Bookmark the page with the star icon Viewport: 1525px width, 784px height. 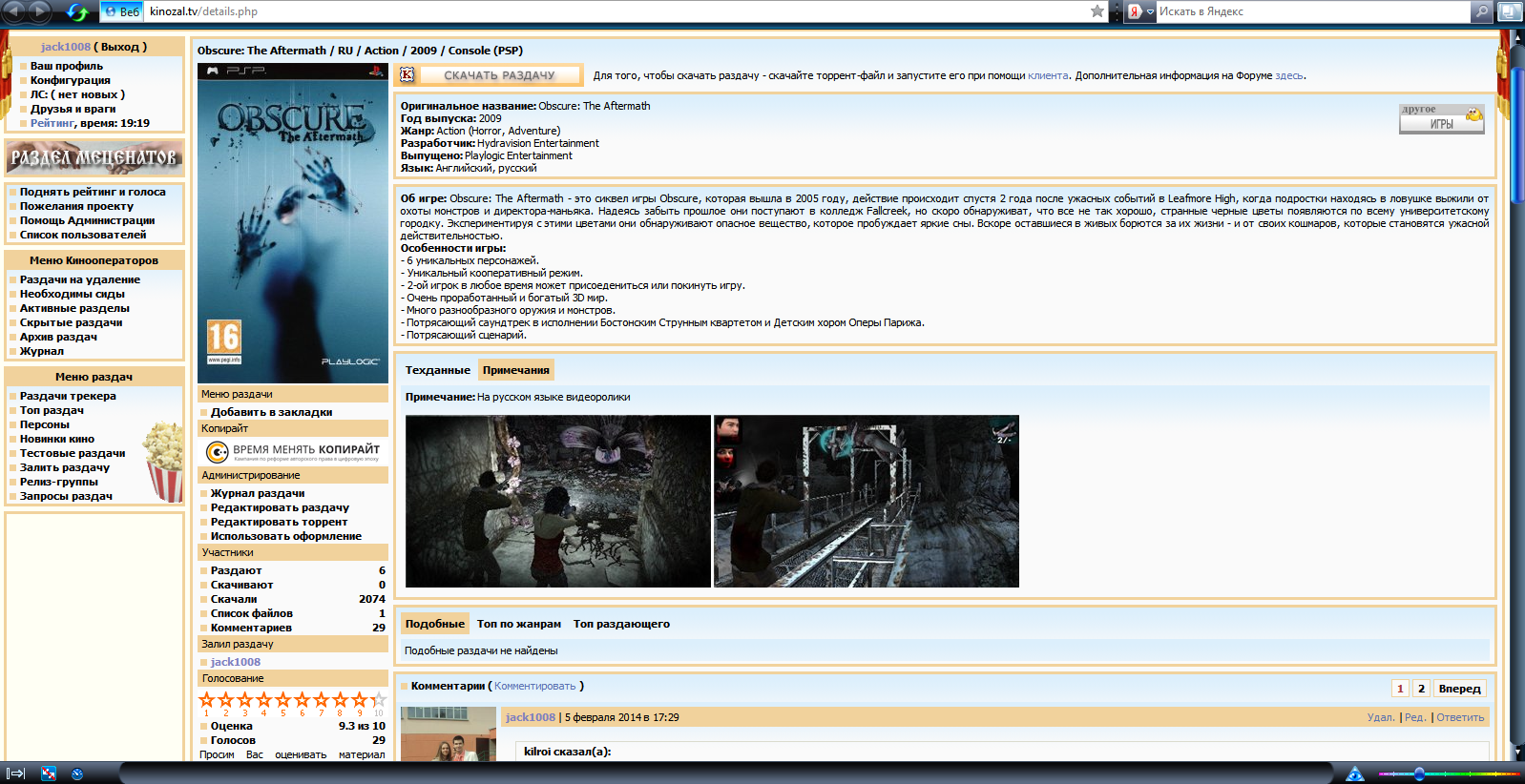tap(1097, 11)
